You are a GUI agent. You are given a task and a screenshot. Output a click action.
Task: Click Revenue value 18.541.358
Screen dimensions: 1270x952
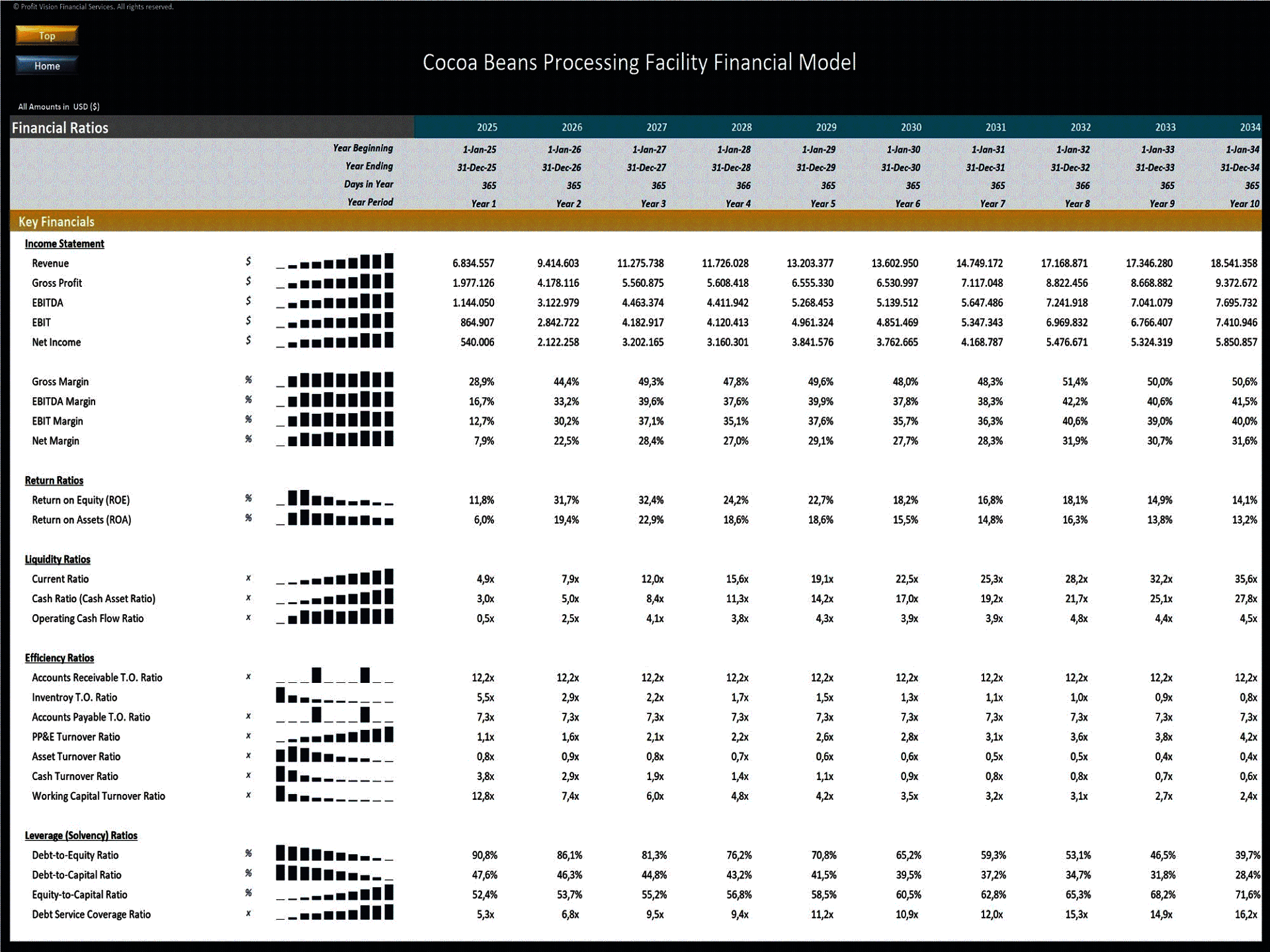pos(1234,263)
